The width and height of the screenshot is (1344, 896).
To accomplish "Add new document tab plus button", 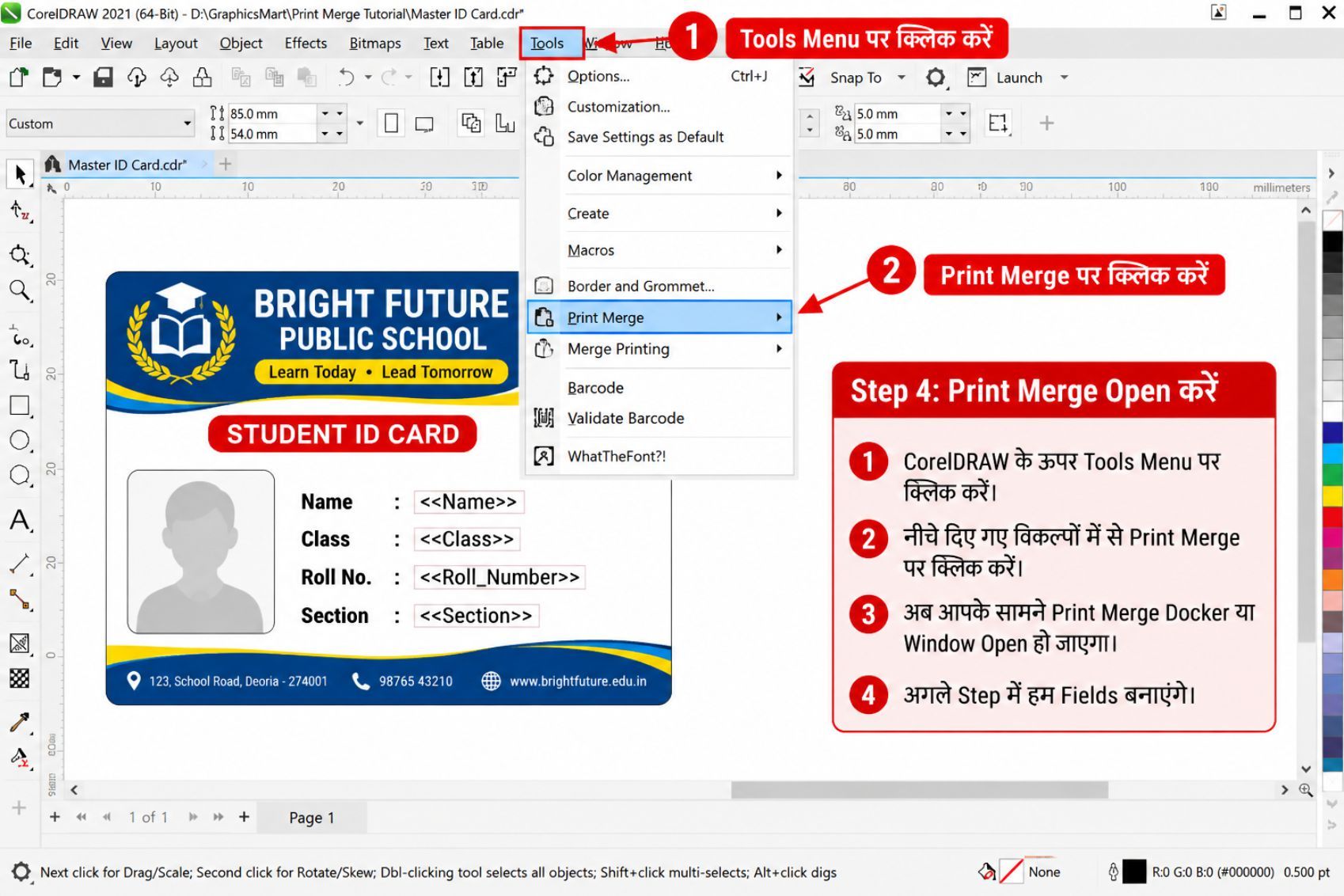I will pos(226,164).
